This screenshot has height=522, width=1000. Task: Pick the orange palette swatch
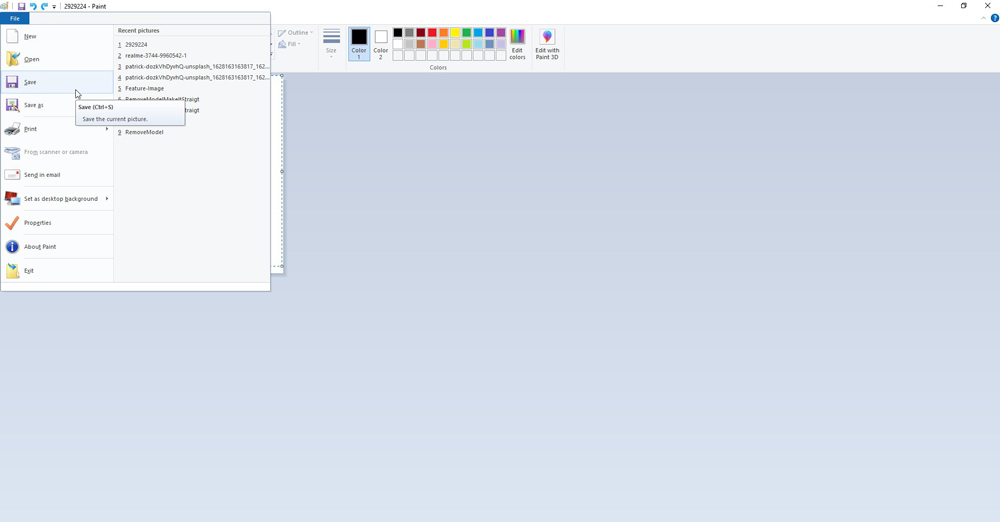coord(444,33)
